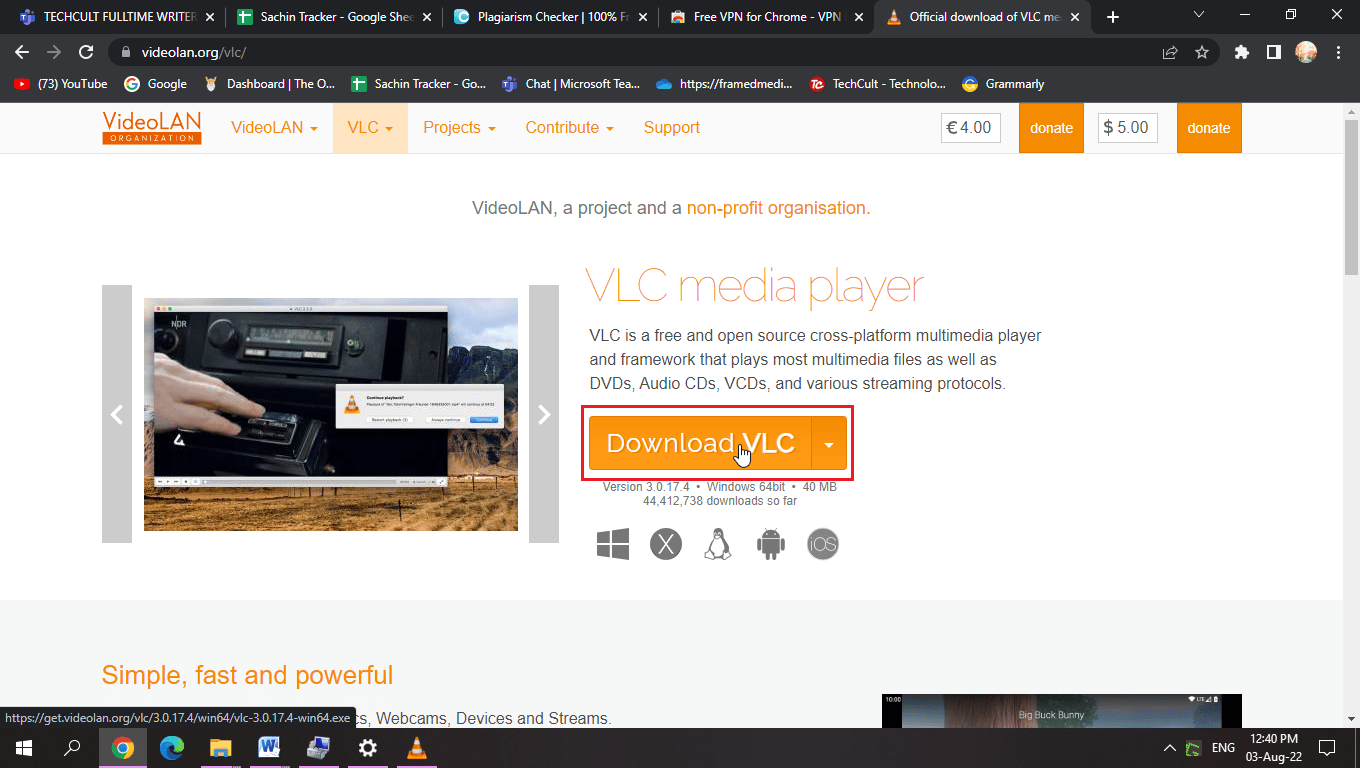Open the Support nav link
Screen dimensions: 1360x768
click(671, 127)
